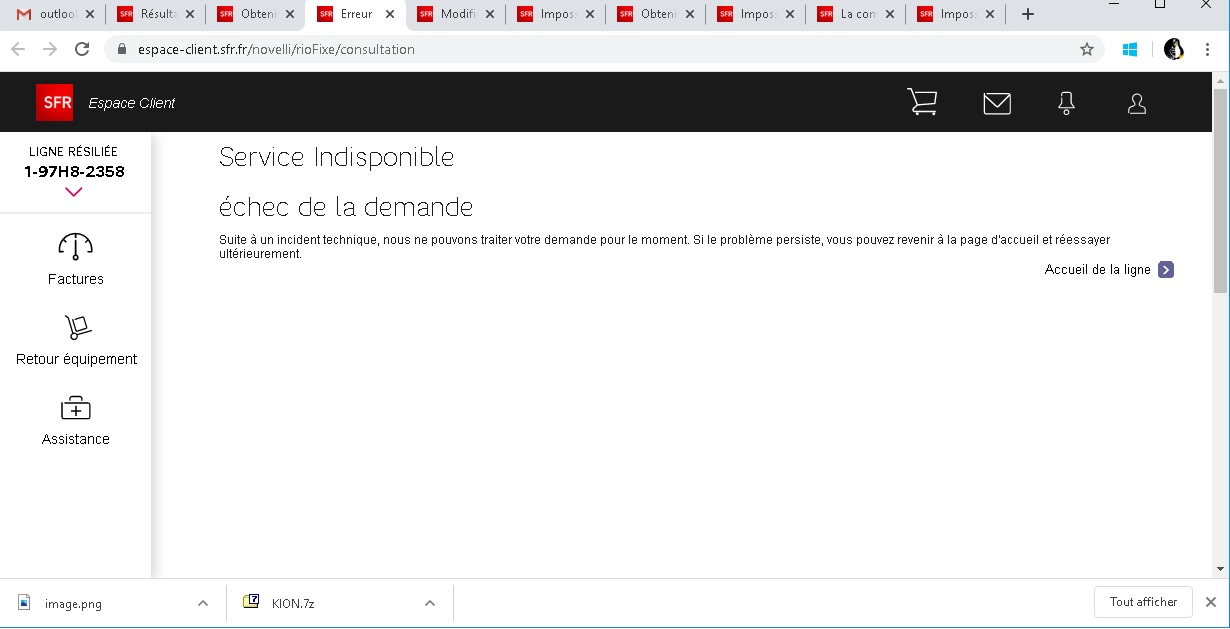Expand the line selector pink chevron
Image resolution: width=1230 pixels, height=629 pixels.
pos(73,192)
